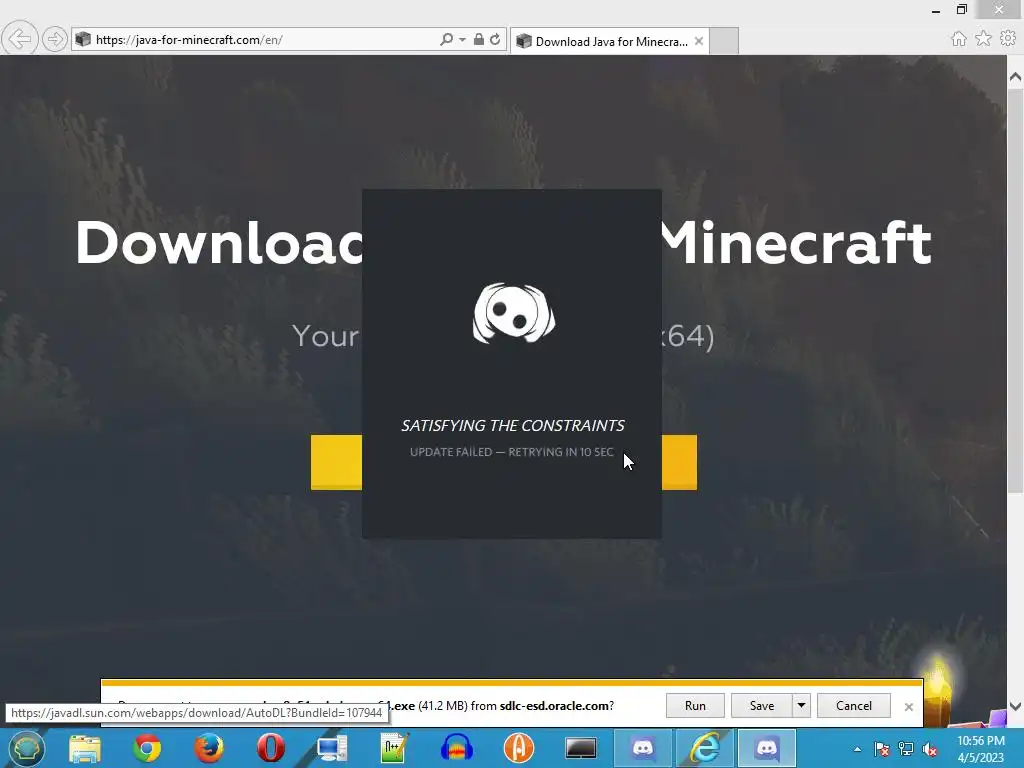Open the Action Center flag icon

click(881, 749)
